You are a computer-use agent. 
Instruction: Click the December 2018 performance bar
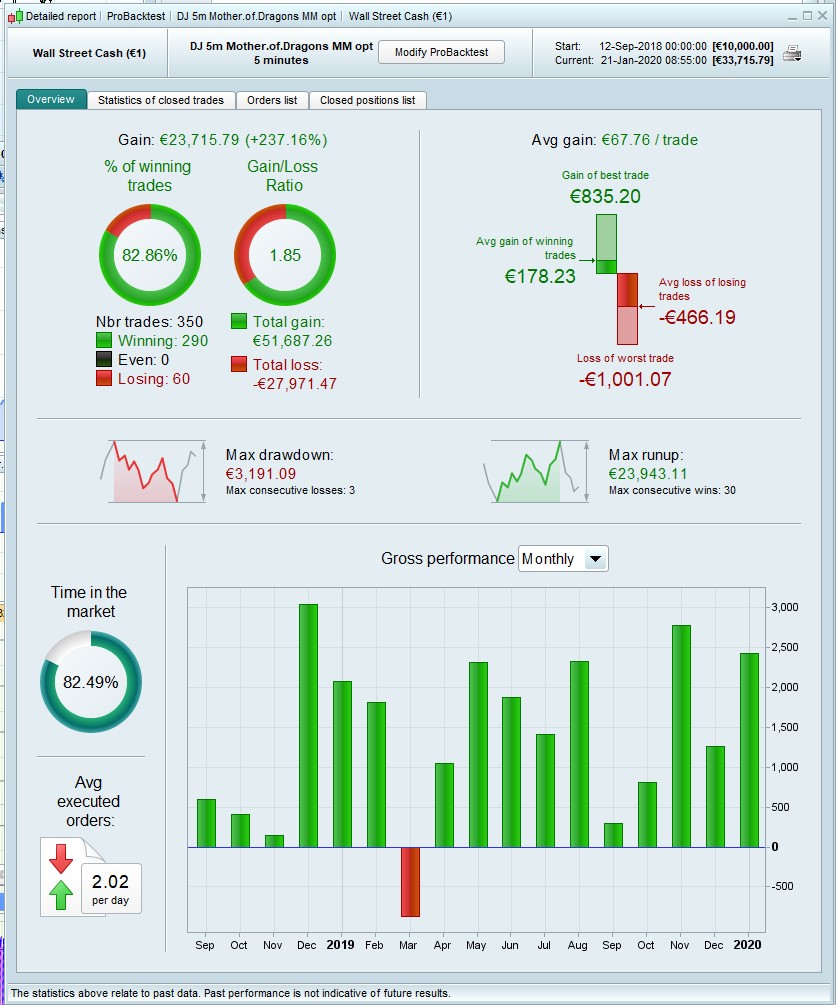point(308,726)
